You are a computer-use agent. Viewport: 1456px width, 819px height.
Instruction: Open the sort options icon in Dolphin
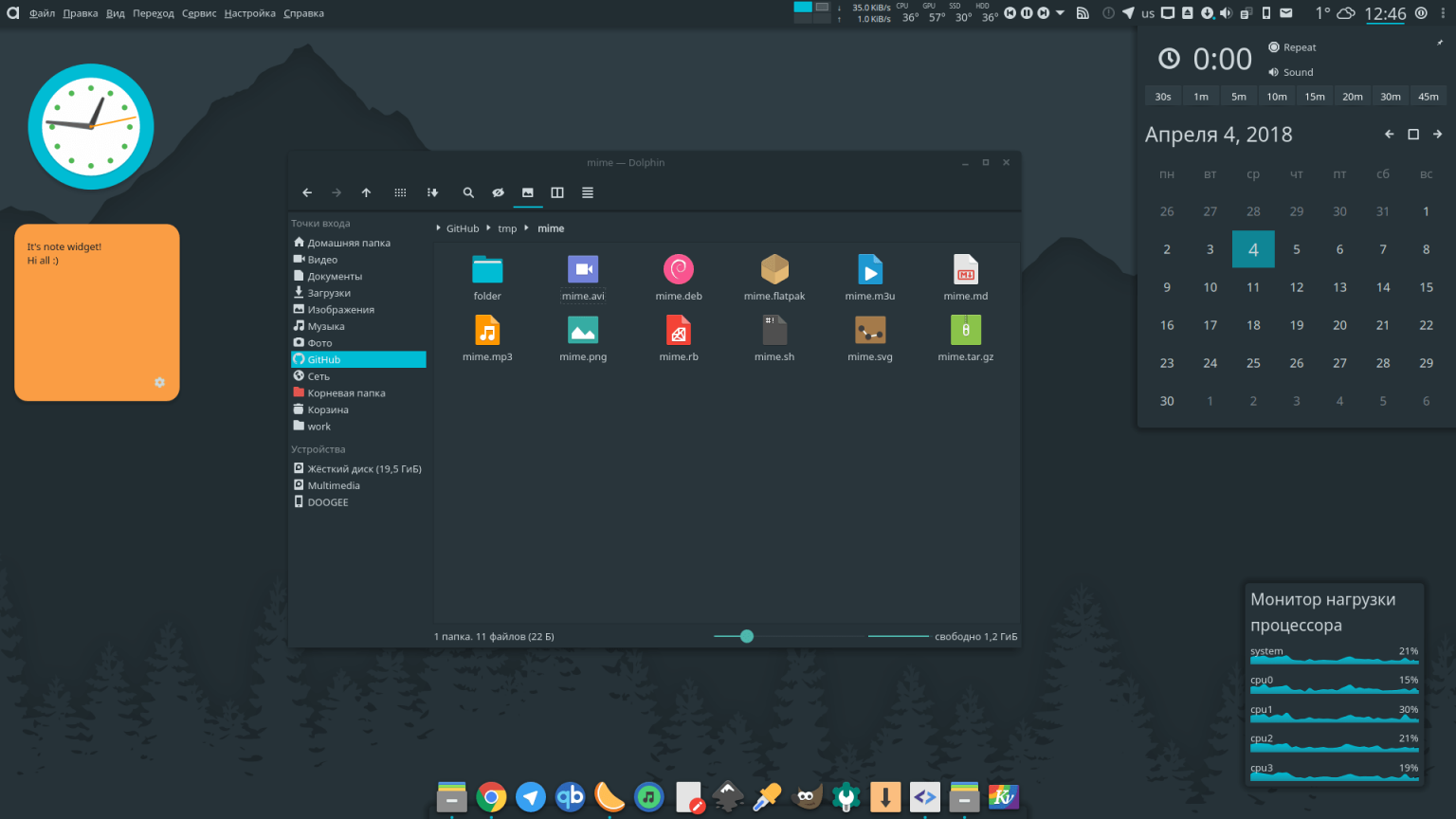432,192
